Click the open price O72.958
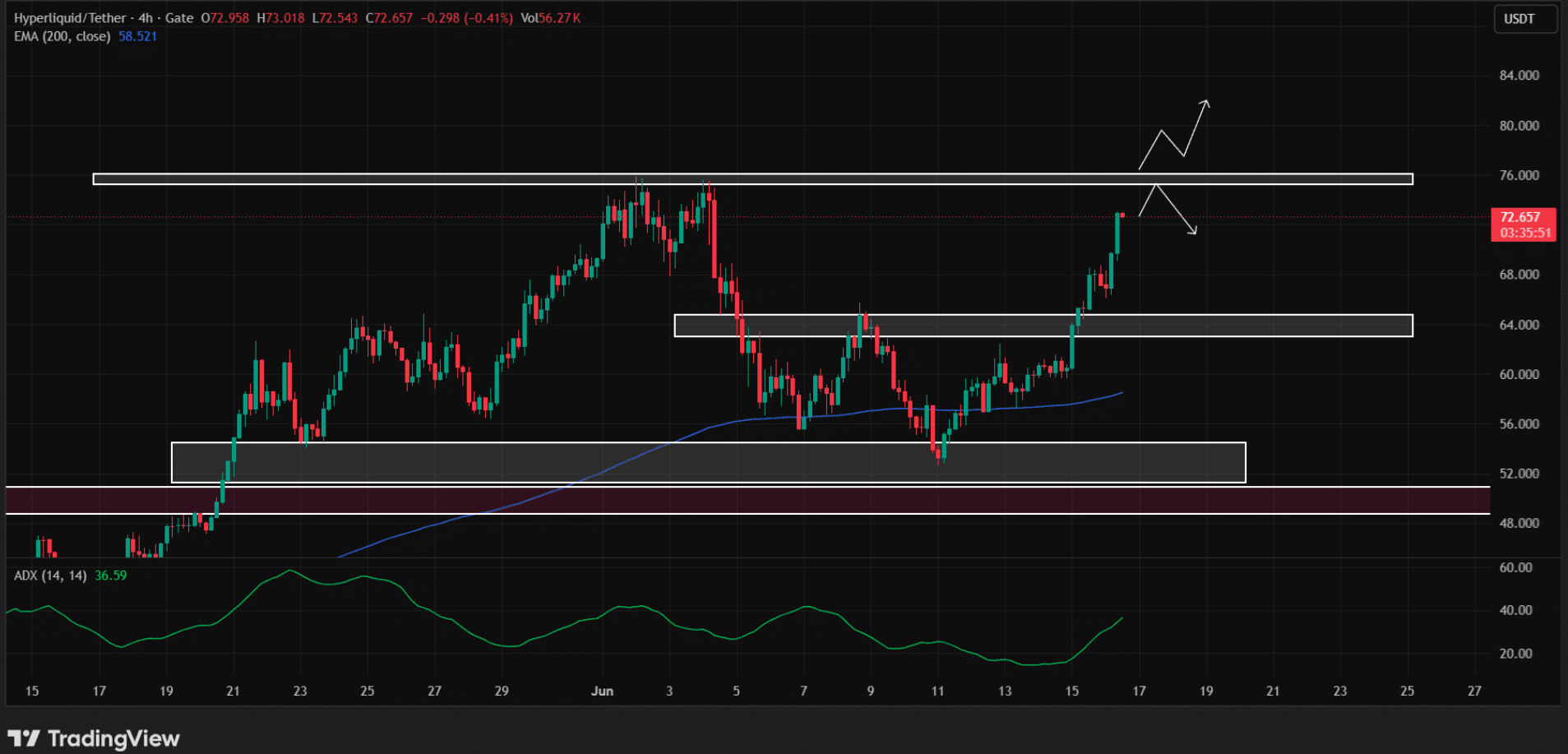Screen dimensions: 1568x754 coord(224,18)
